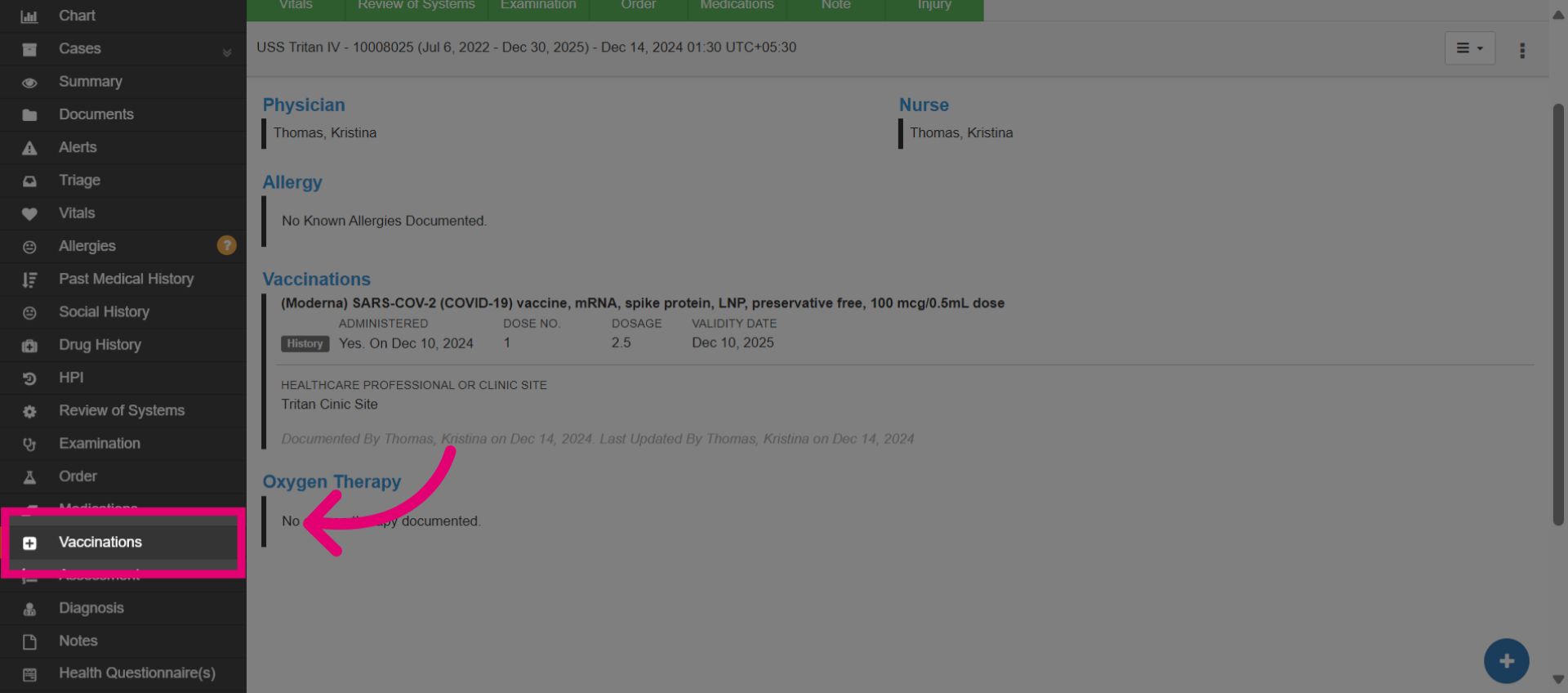This screenshot has height=693, width=1568.
Task: Click the Allergies face icon
Action: pyautogui.click(x=29, y=247)
